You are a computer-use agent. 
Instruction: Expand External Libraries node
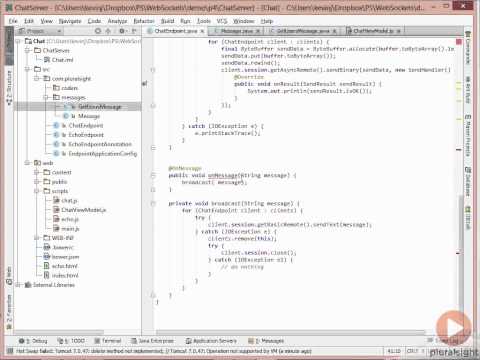point(19,285)
